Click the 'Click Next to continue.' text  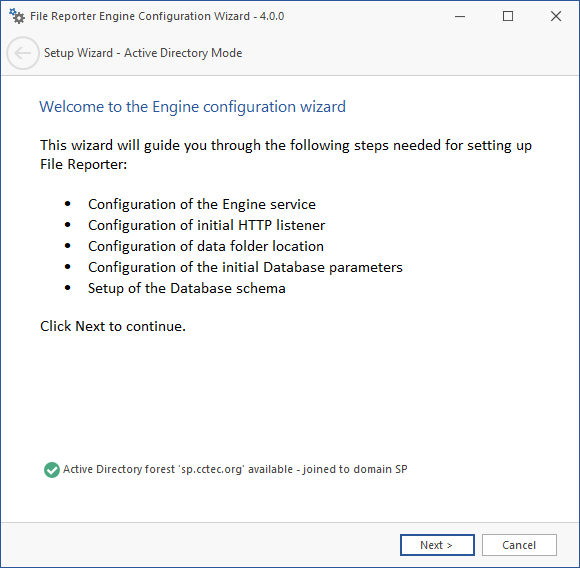[x=113, y=326]
